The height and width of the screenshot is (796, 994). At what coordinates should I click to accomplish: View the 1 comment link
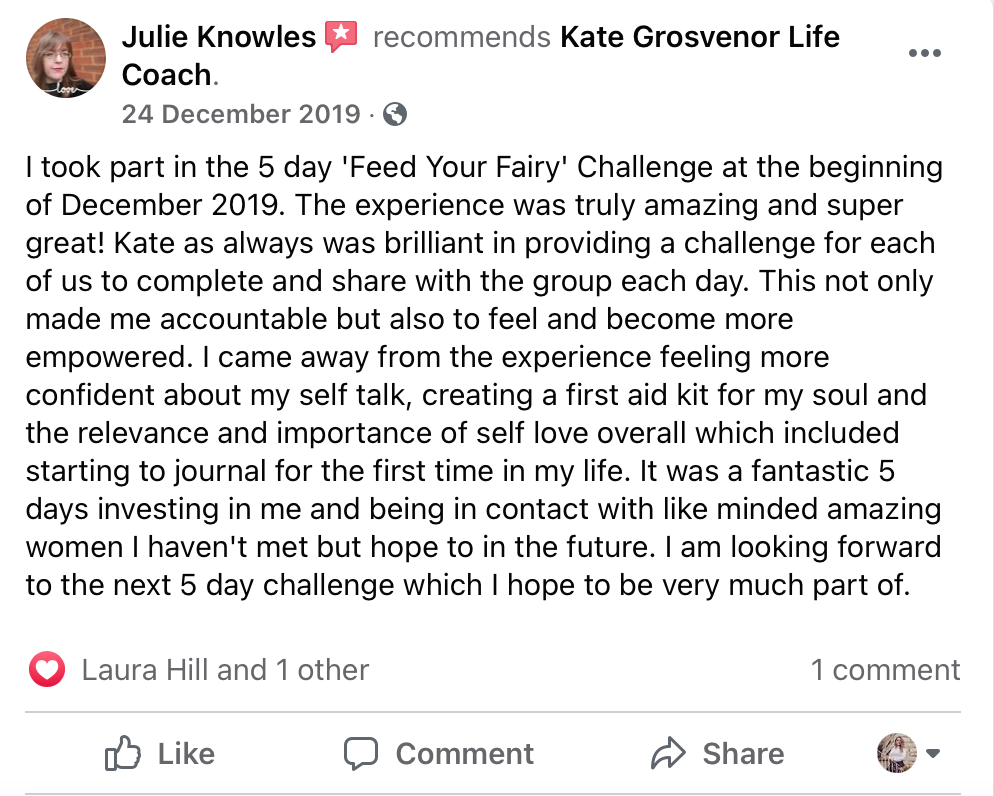pyautogui.click(x=885, y=670)
